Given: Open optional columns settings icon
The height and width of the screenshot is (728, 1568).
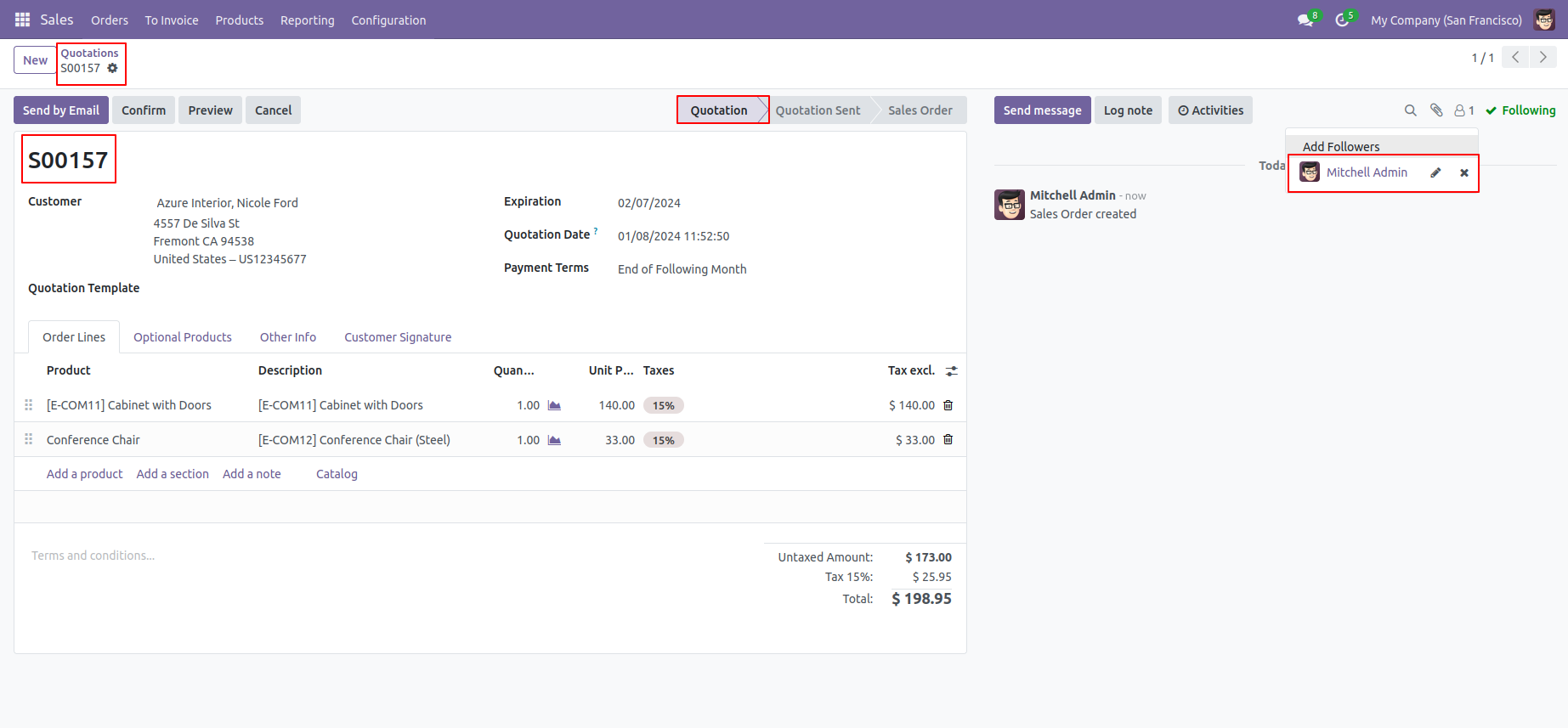Looking at the screenshot, I should click(952, 371).
